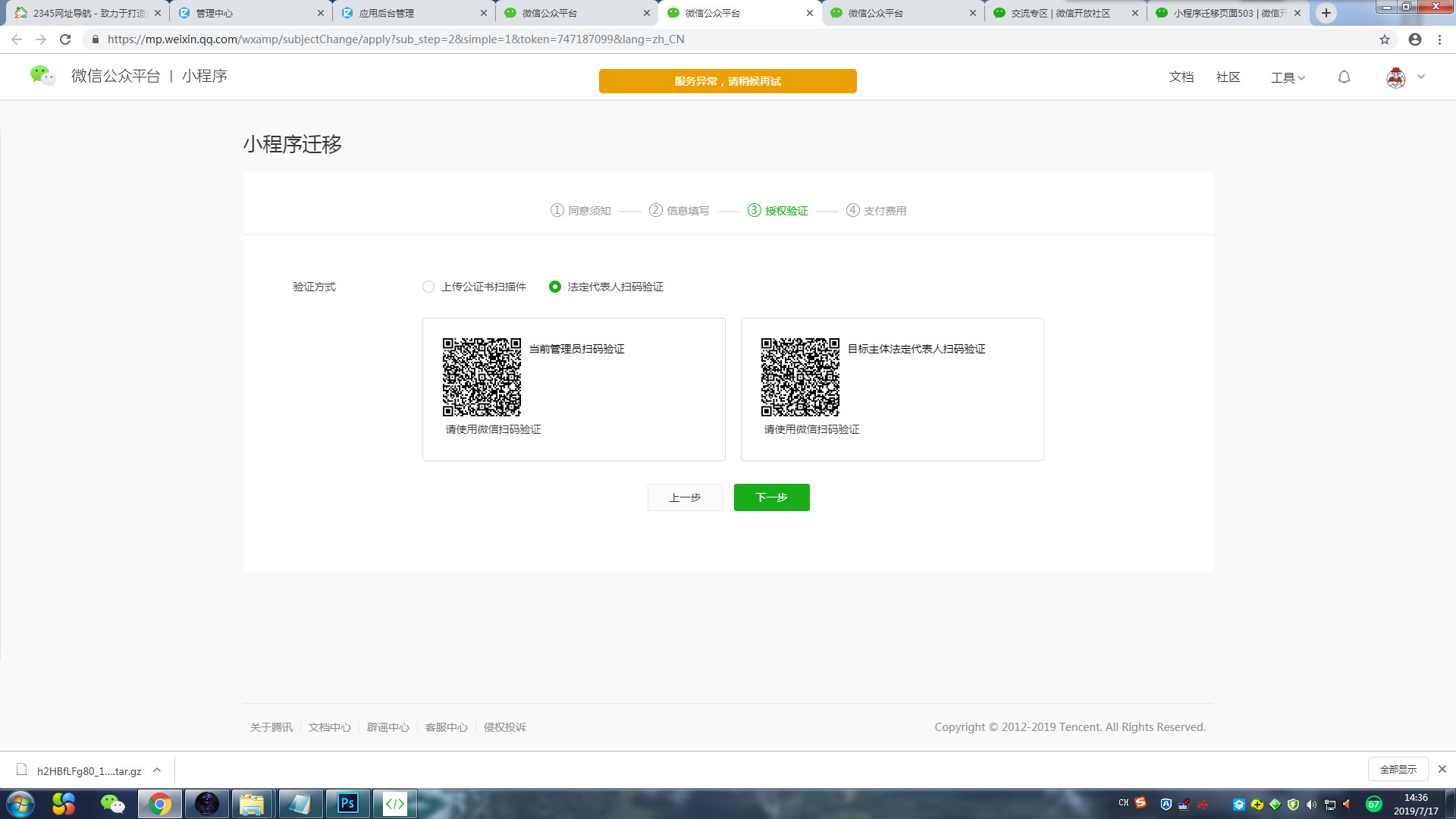The width and height of the screenshot is (1456, 819).
Task: Go back in browser history
Action: pyautogui.click(x=17, y=39)
